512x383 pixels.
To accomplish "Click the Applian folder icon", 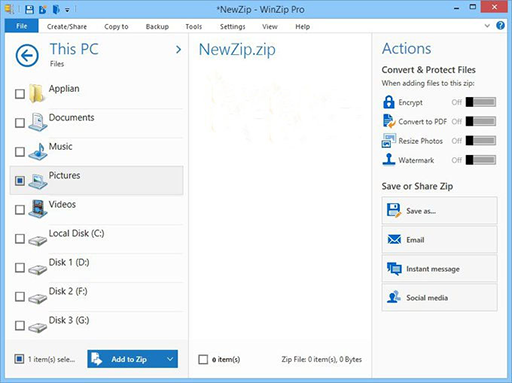I will (36, 93).
